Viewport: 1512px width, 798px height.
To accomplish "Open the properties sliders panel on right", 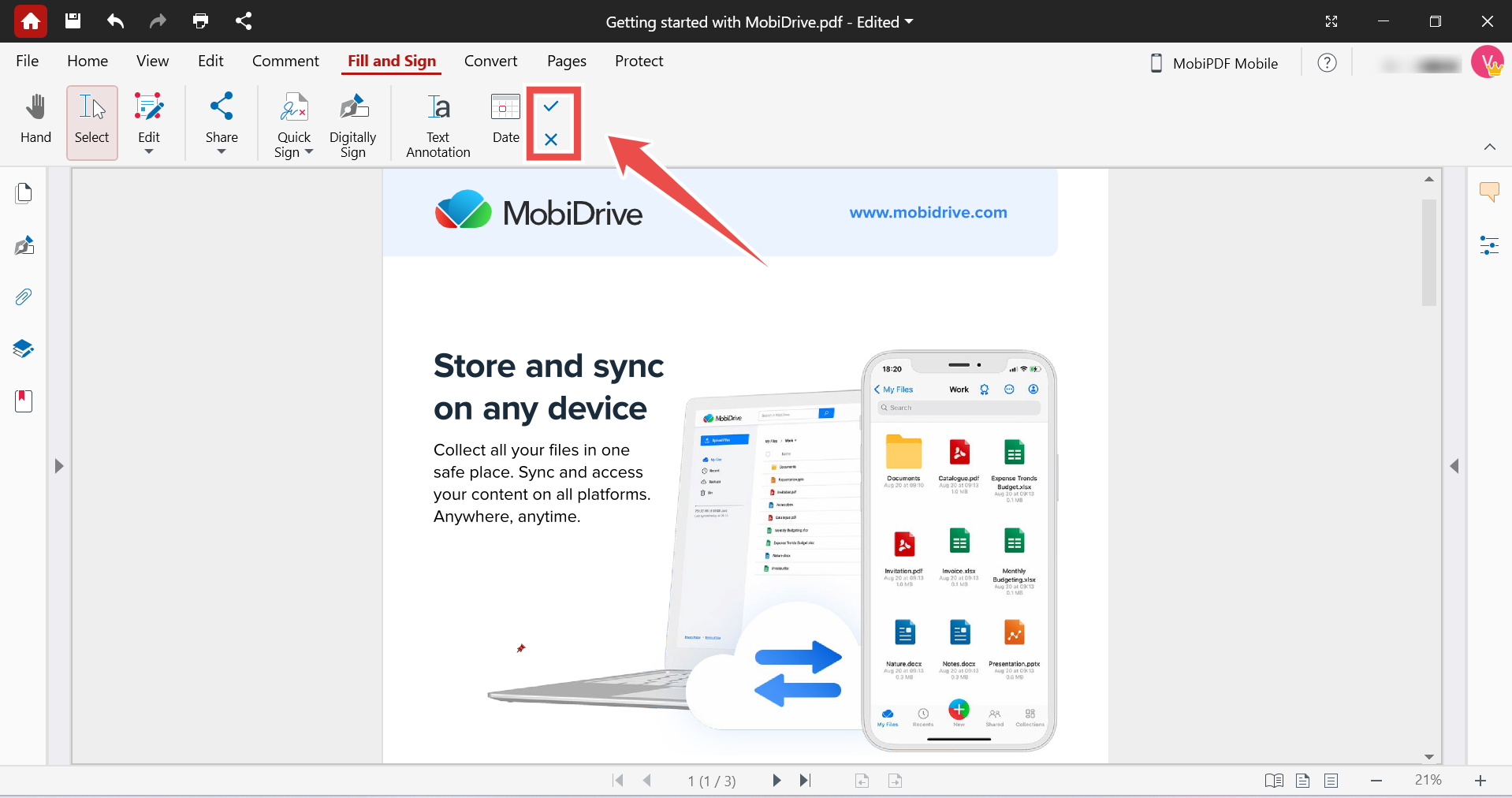I will click(1489, 245).
